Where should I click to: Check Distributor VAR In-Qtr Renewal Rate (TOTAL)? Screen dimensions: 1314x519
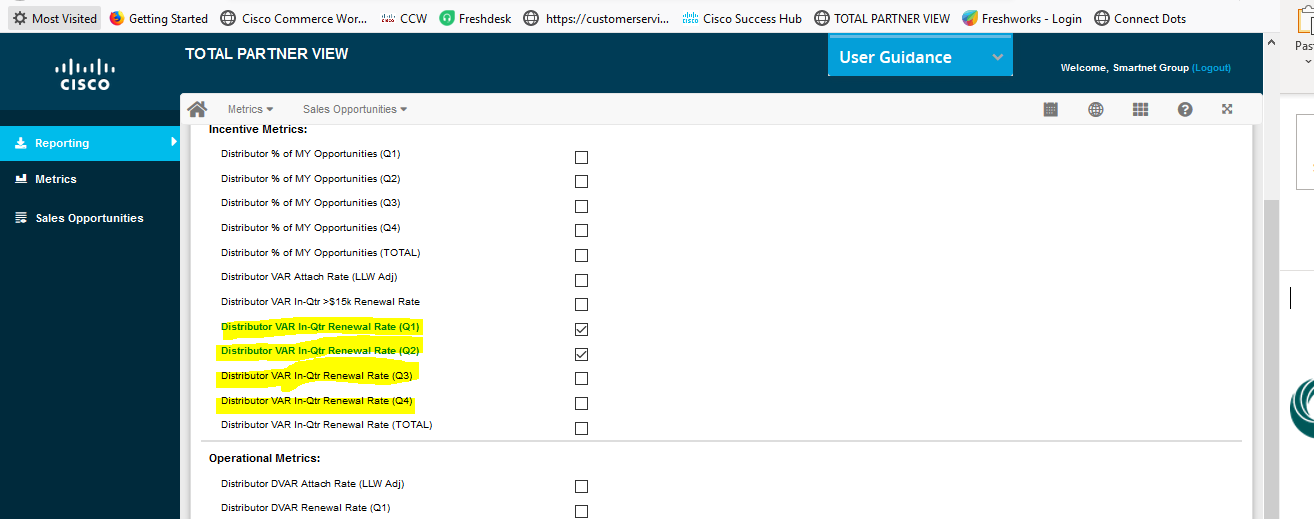click(581, 428)
